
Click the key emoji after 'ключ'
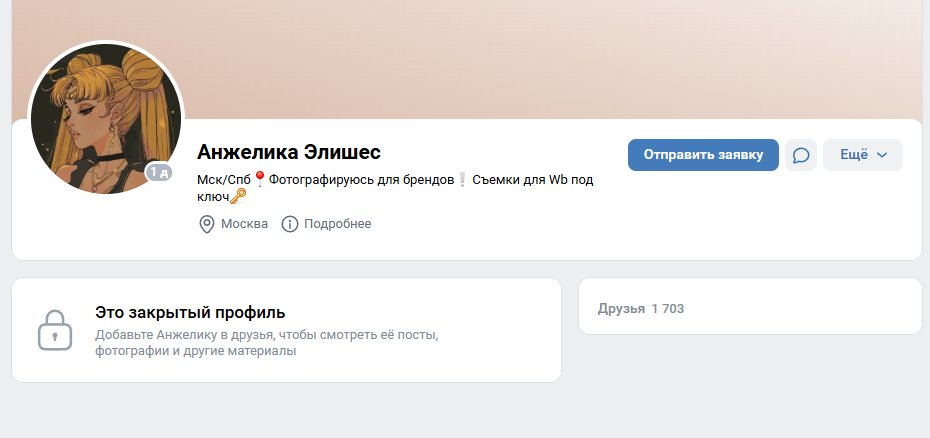click(238, 198)
